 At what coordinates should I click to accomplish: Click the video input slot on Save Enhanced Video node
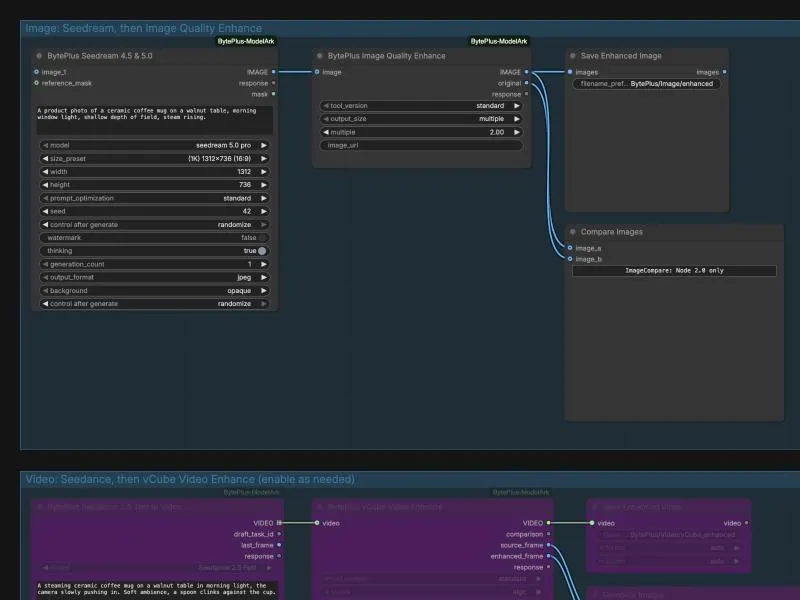[x=592, y=523]
